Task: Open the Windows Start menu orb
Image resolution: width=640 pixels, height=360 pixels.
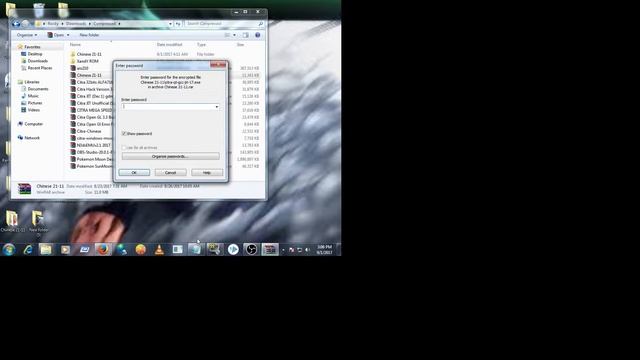Action: [x=9, y=249]
